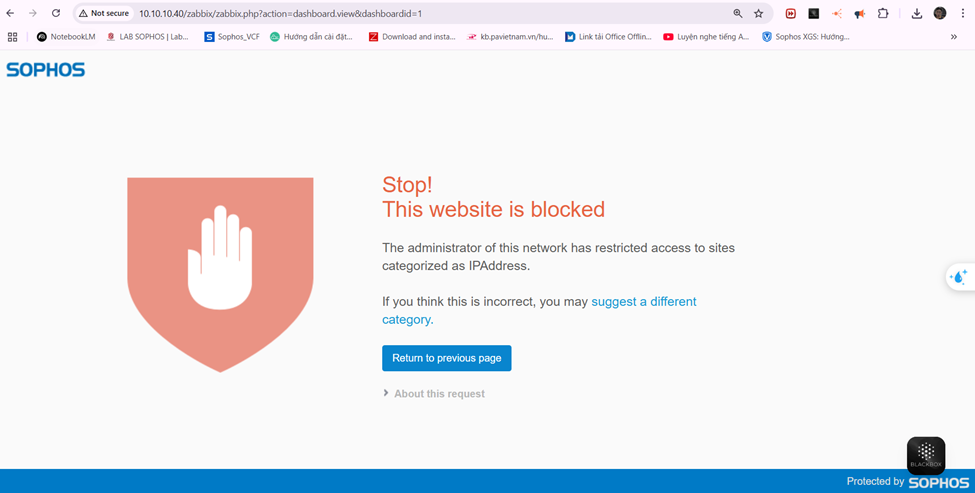Image resolution: width=975 pixels, height=493 pixels.
Task: Open the NotebookLM bookmark
Action: click(x=66, y=37)
